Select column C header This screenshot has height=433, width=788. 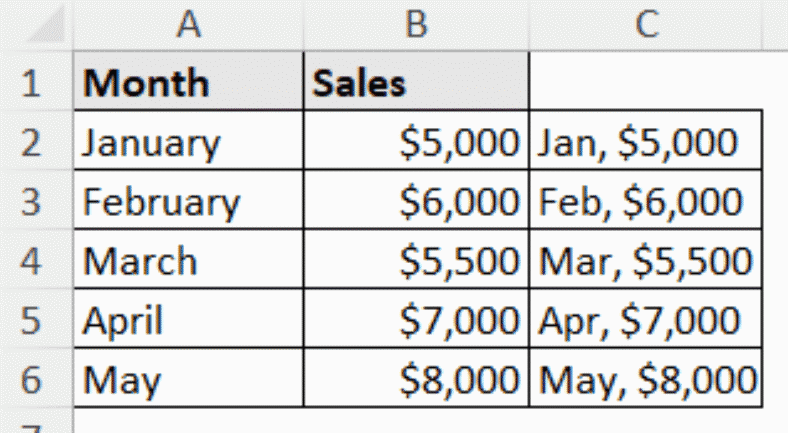(x=646, y=24)
